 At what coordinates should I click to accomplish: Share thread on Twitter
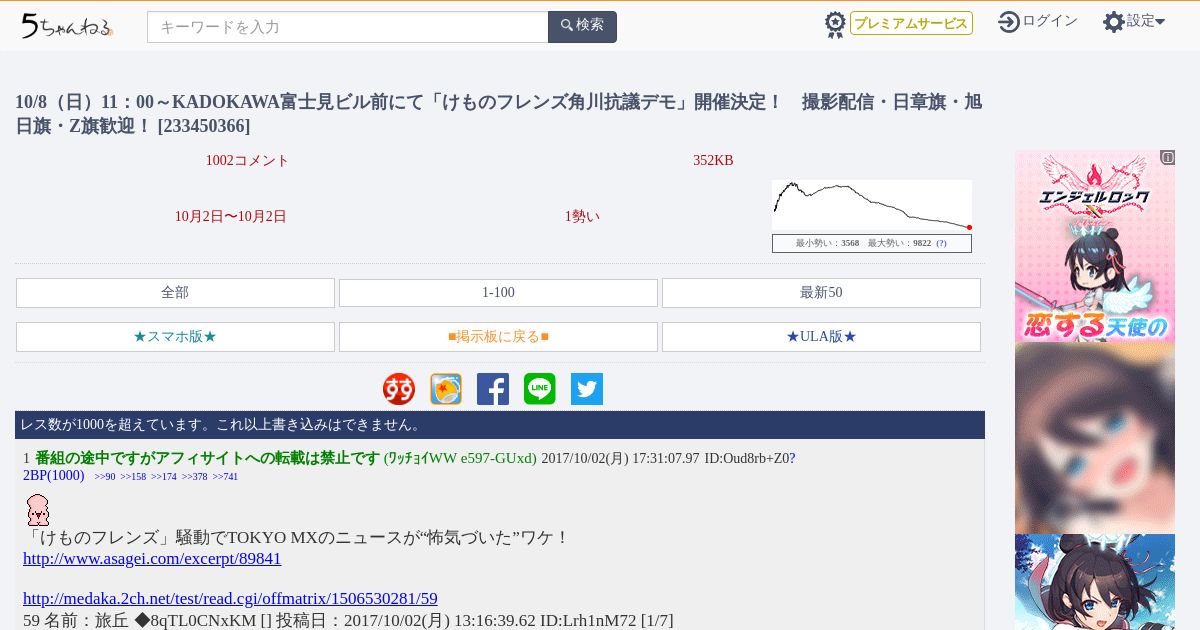point(587,389)
